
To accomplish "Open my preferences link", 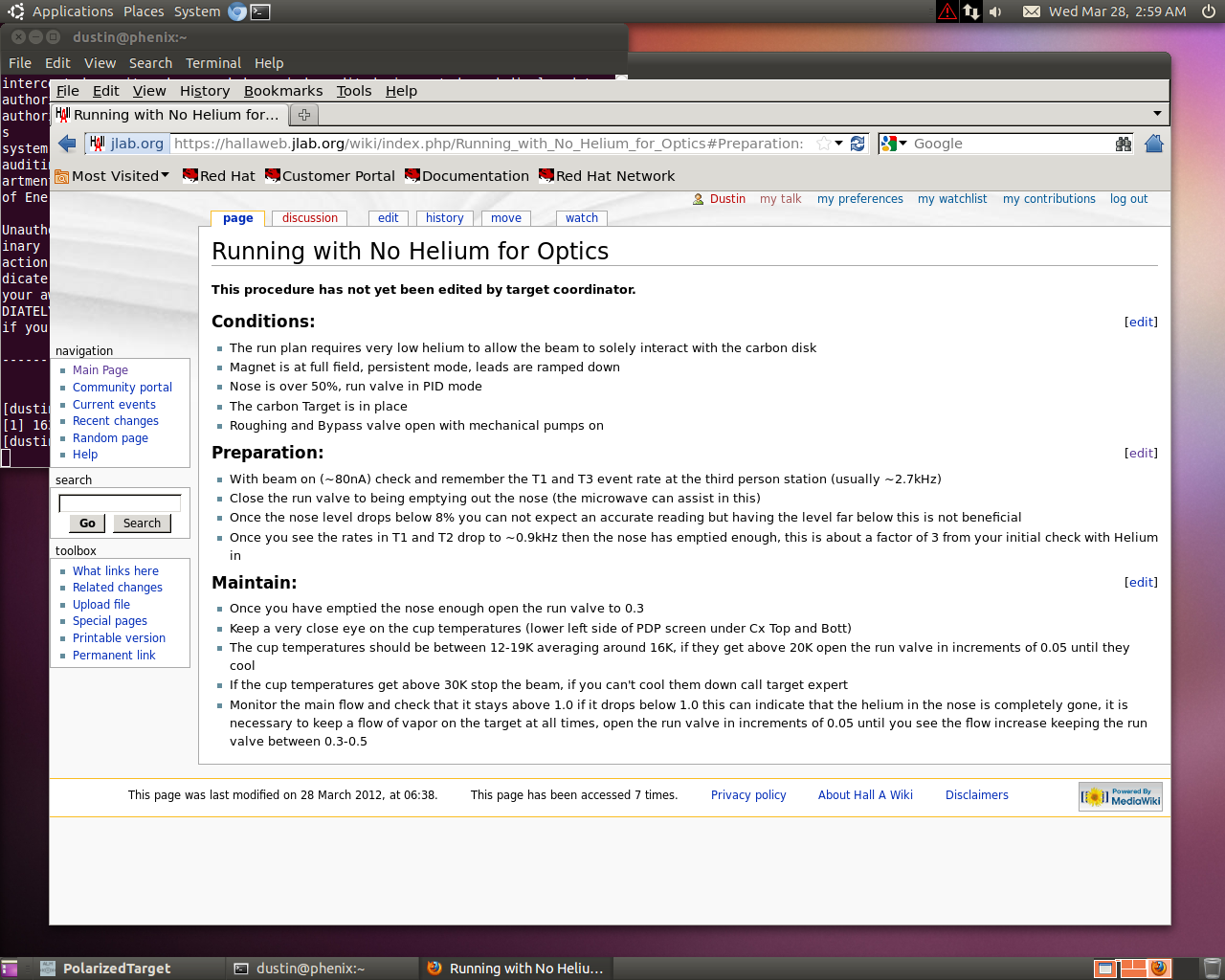I will pos(859,199).
